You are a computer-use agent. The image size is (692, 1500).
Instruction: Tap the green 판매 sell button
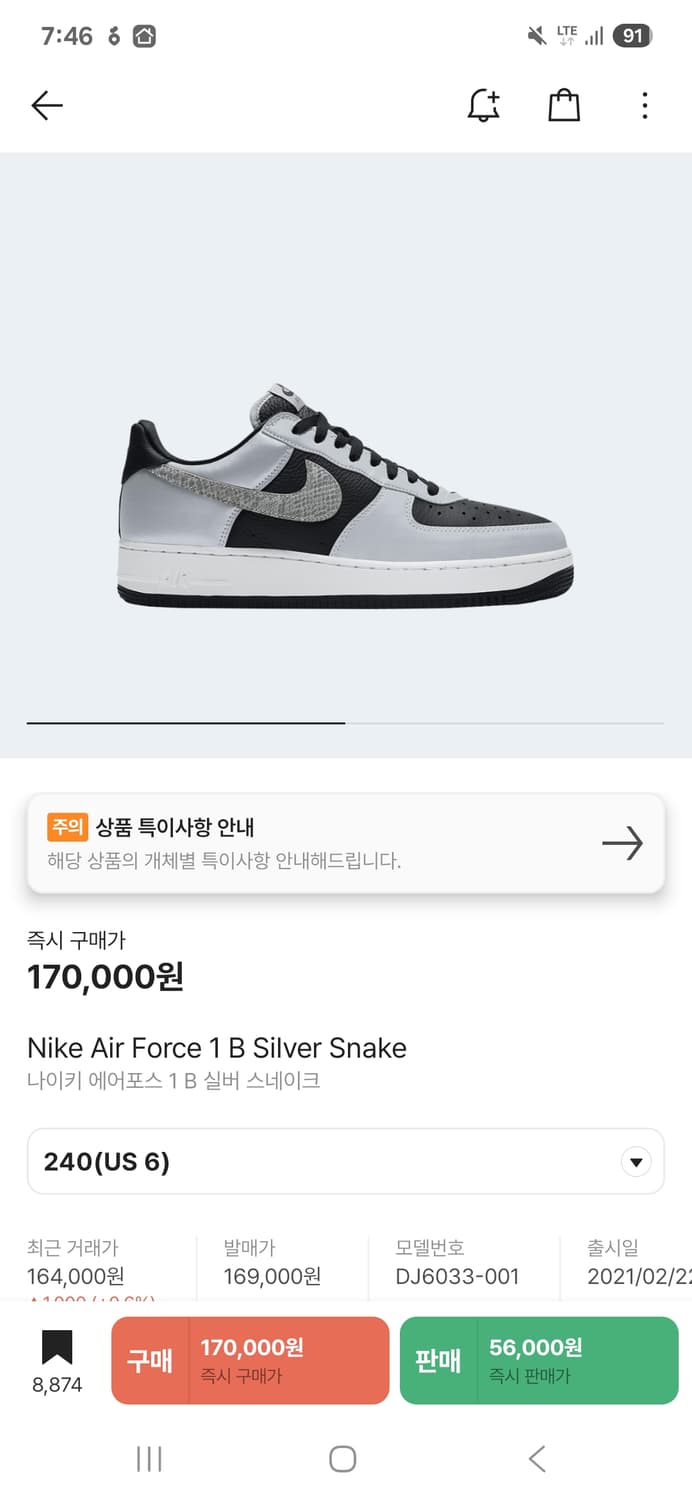(539, 1360)
